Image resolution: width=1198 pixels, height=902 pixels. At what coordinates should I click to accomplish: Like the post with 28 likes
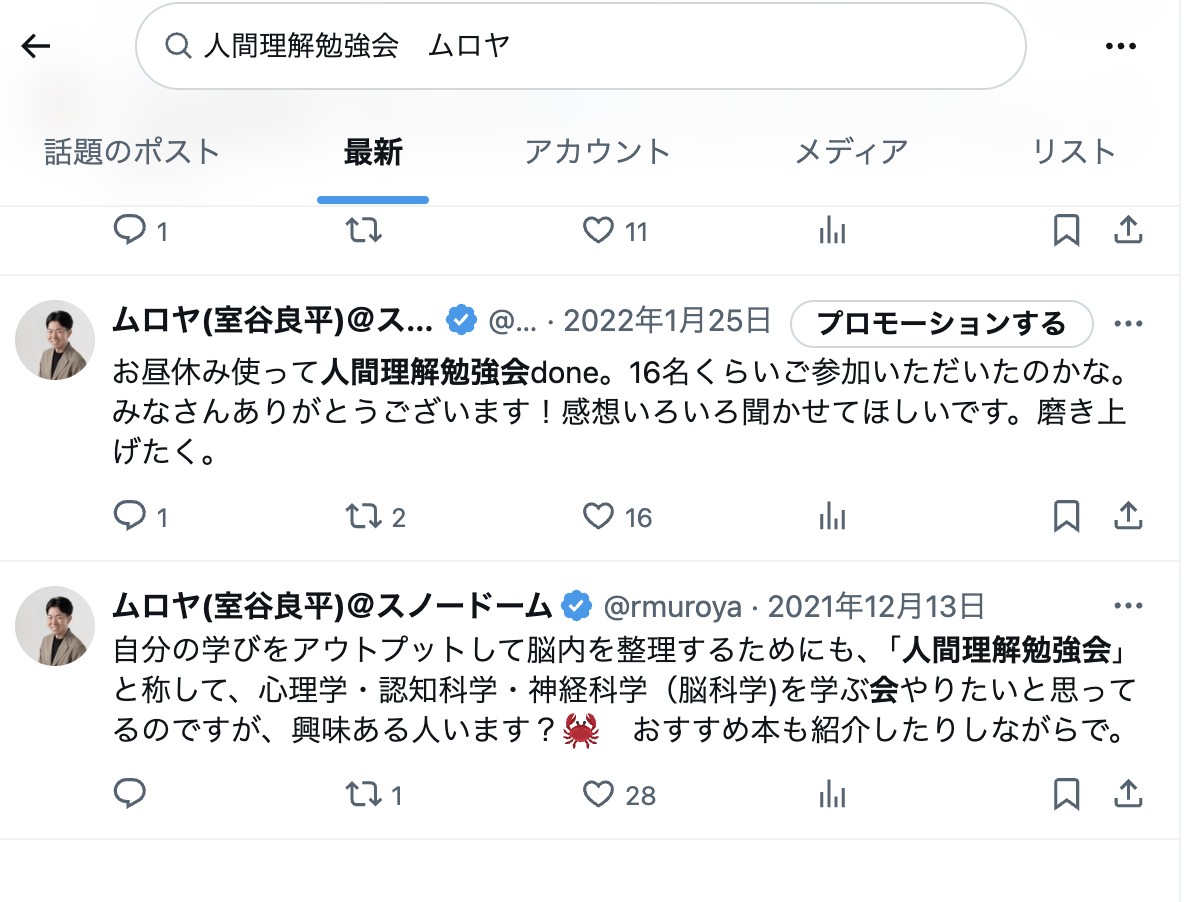click(x=599, y=795)
